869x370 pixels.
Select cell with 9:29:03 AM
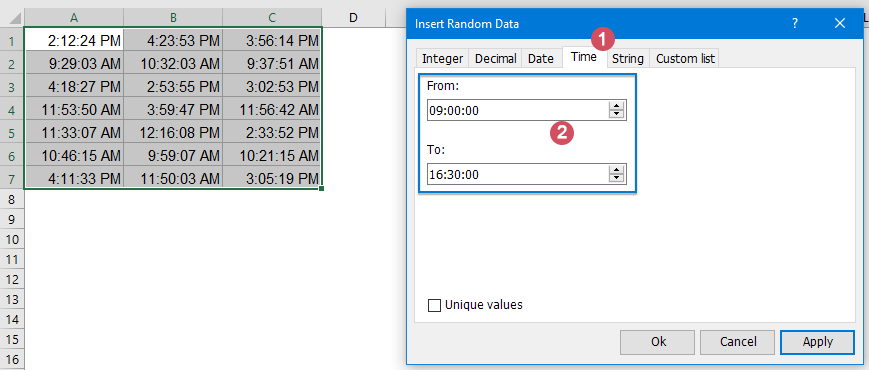pyautogui.click(x=74, y=63)
